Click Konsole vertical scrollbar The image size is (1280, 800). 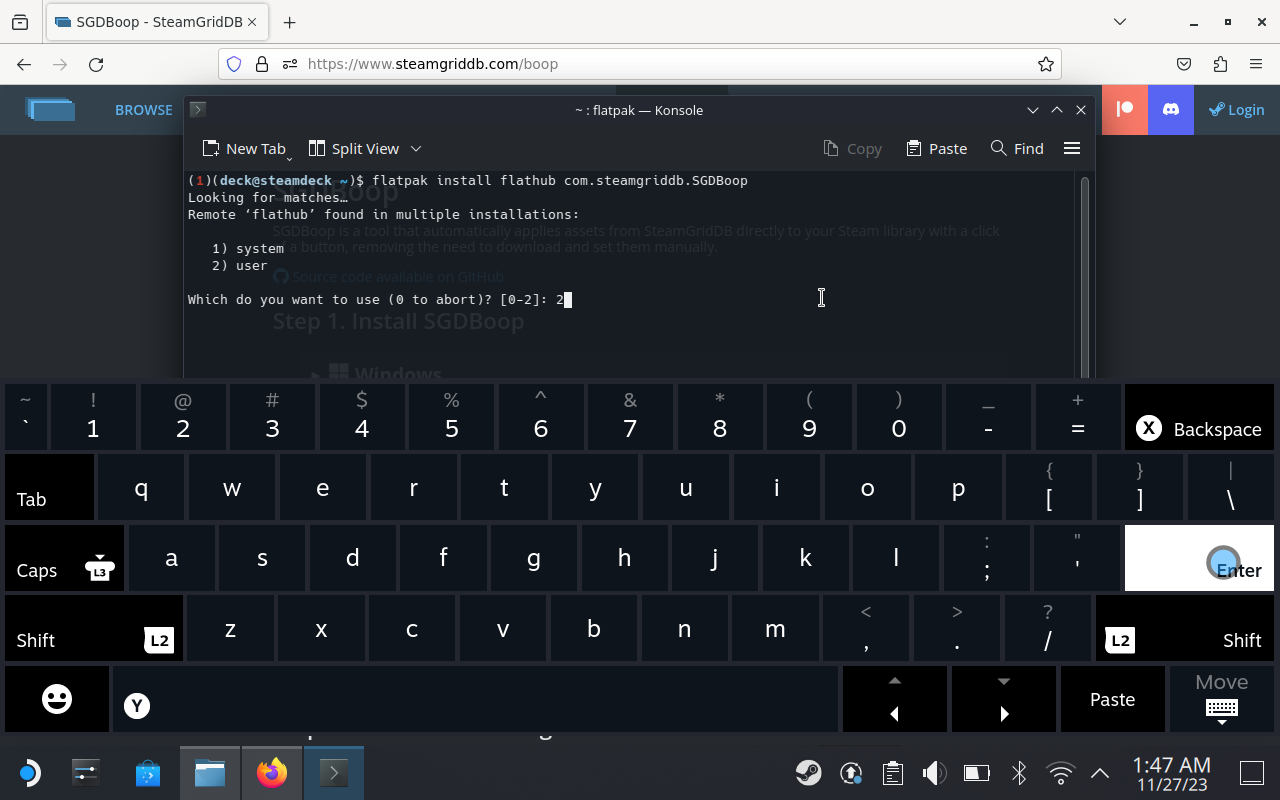1085,275
